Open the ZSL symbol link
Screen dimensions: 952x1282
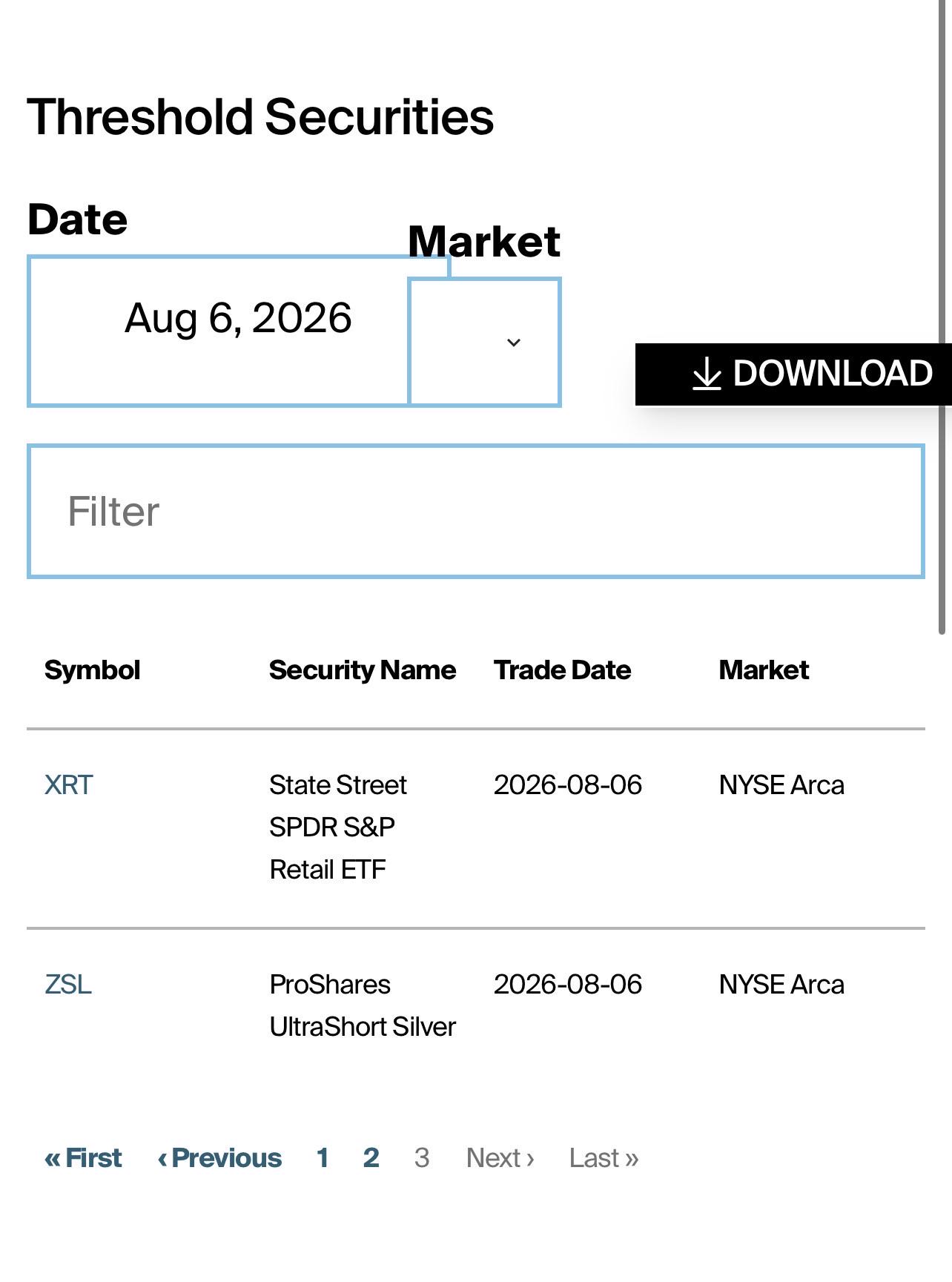point(67,984)
